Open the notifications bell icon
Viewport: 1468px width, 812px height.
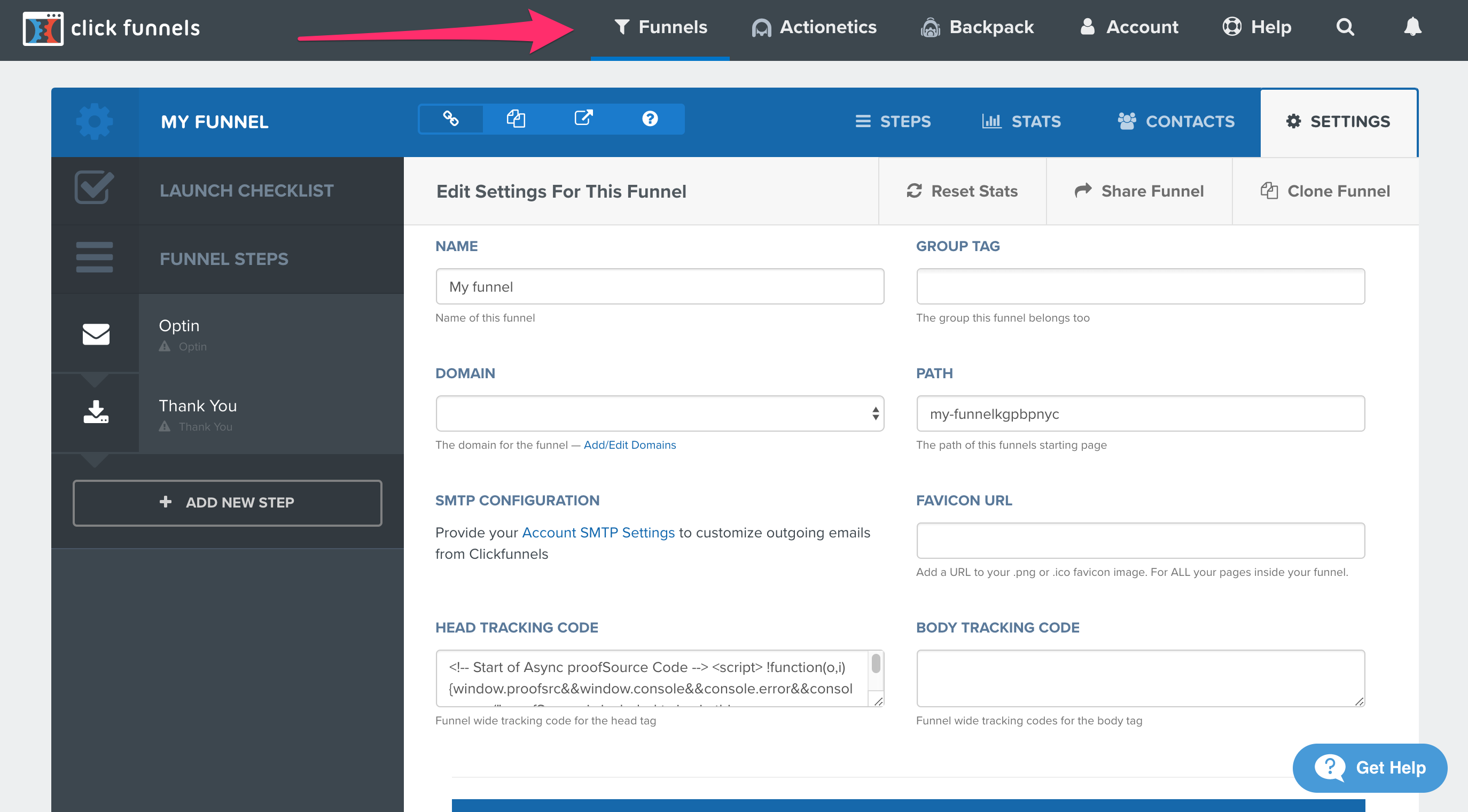coord(1413,27)
